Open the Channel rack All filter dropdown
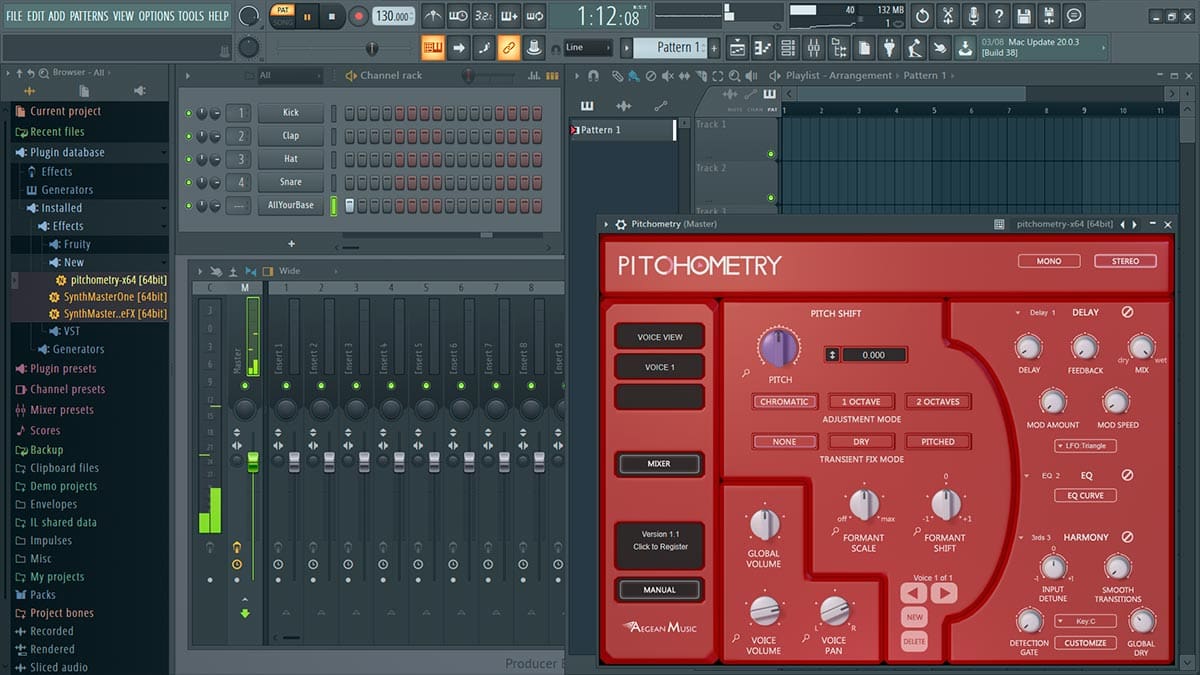 tap(289, 76)
